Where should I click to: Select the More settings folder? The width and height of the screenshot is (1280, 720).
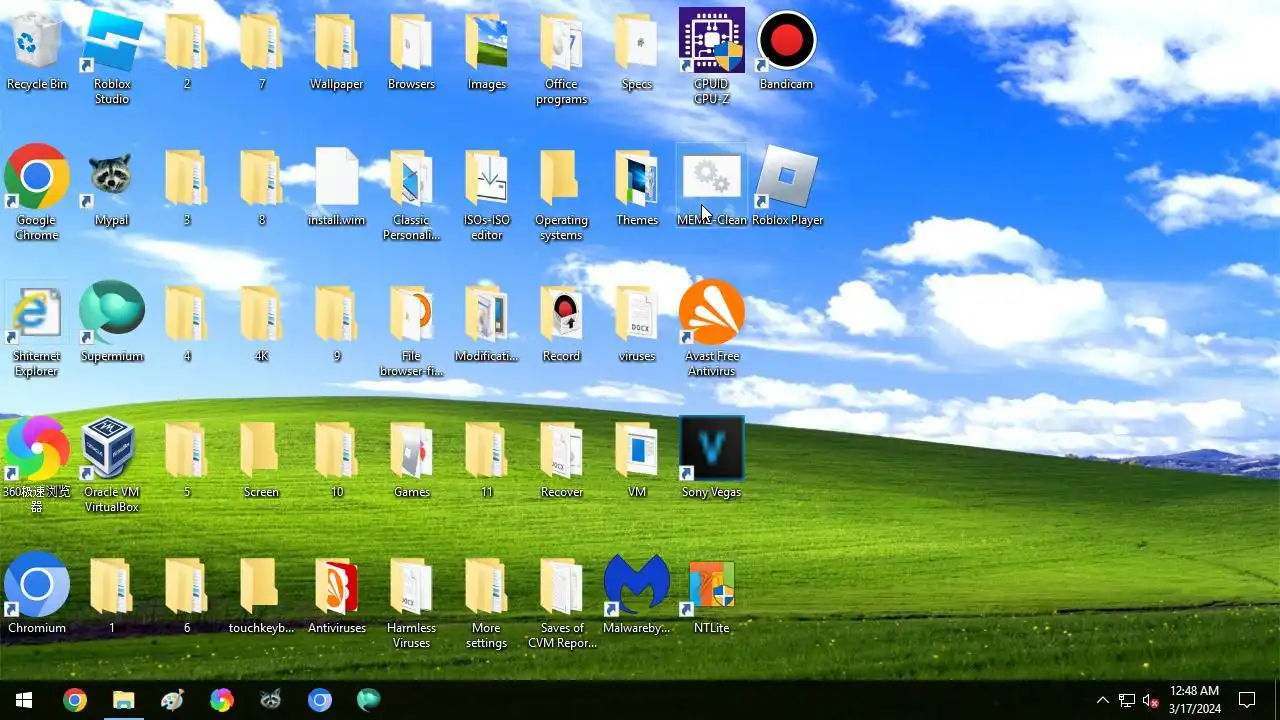tap(487, 601)
